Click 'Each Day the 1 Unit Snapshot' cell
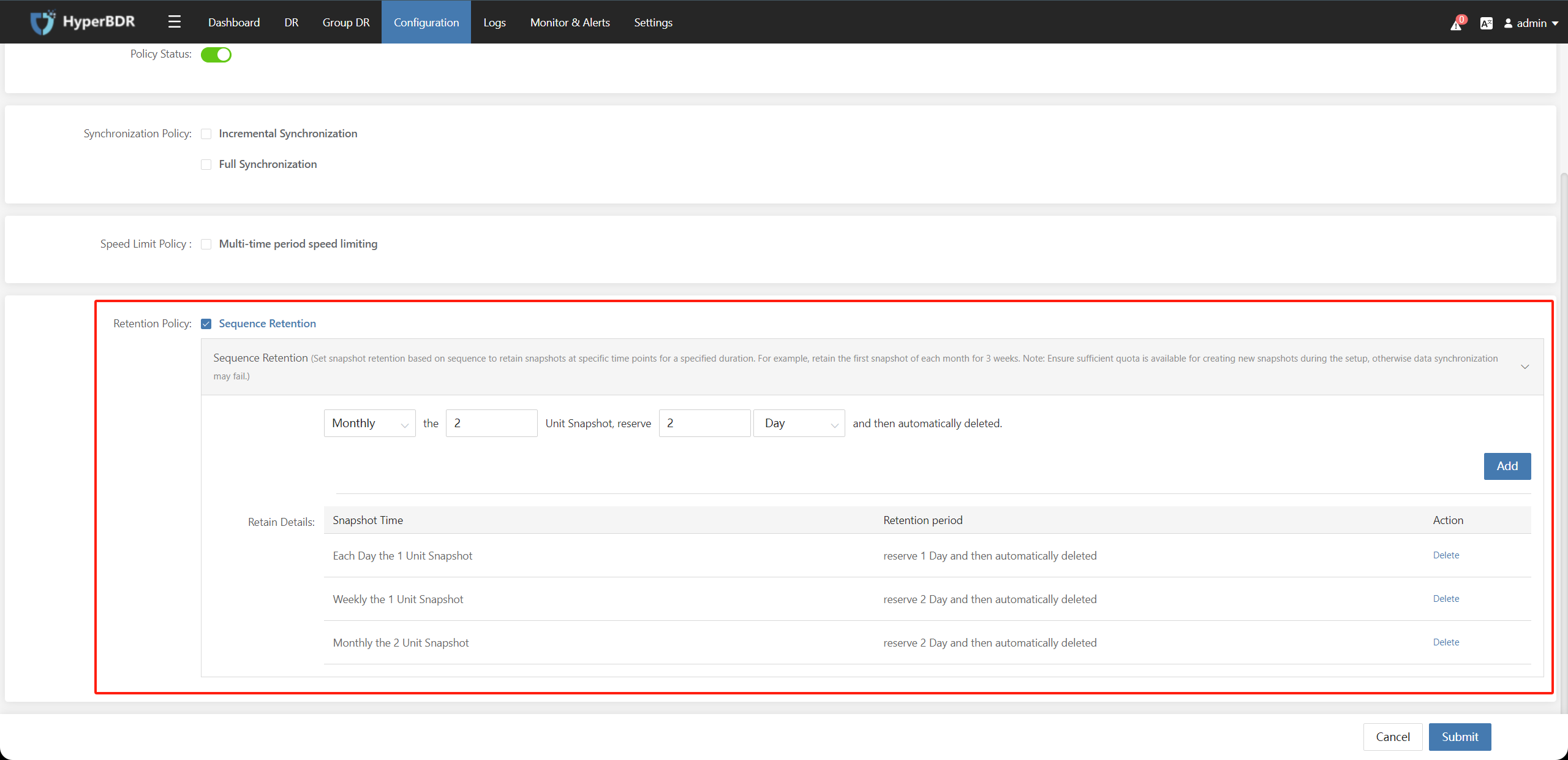Image resolution: width=1568 pixels, height=760 pixels. [402, 556]
